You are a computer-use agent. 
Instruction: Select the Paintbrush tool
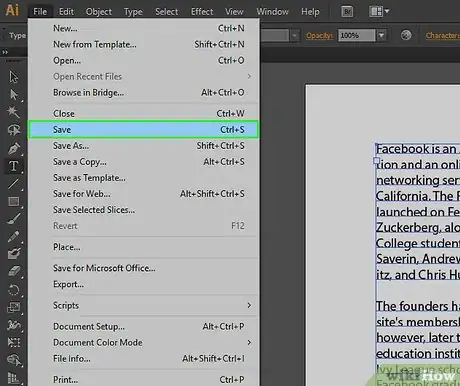[x=14, y=219]
